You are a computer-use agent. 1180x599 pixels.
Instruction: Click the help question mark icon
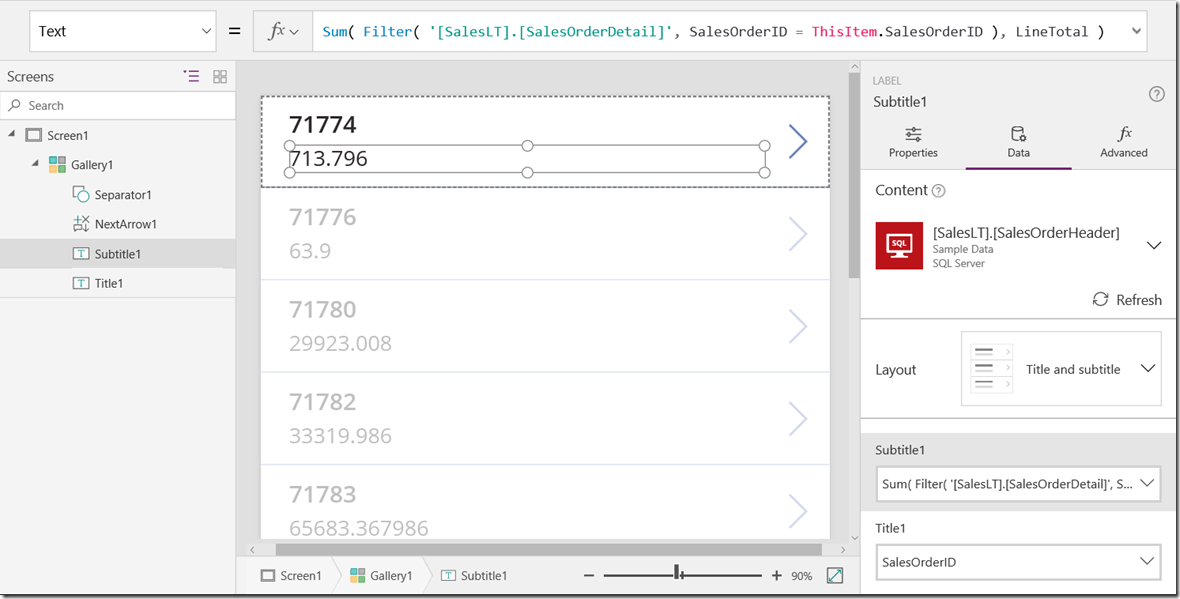pyautogui.click(x=1156, y=94)
